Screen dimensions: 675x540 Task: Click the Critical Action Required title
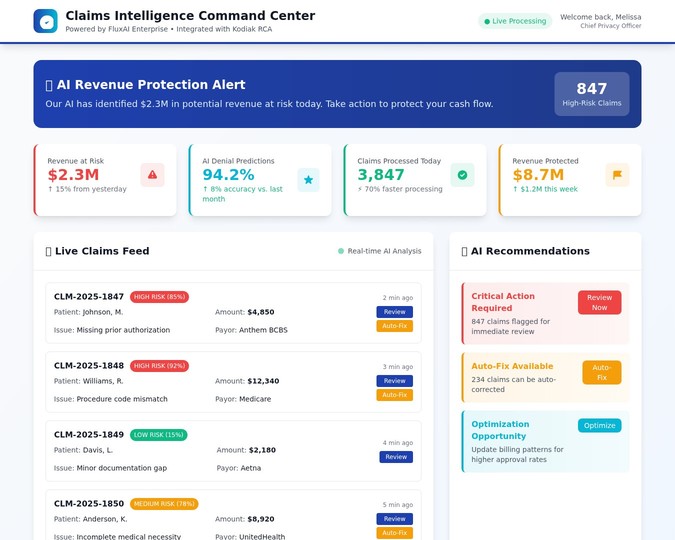click(x=503, y=302)
